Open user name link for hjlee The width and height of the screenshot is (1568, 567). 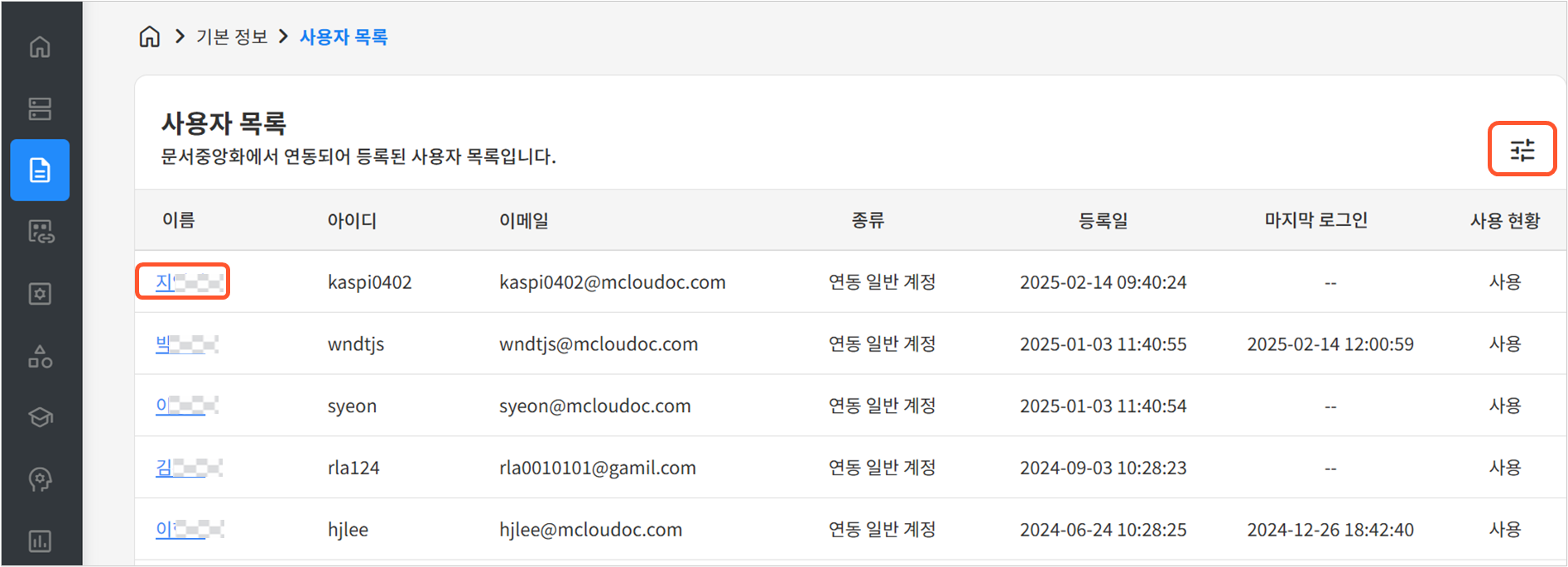tap(165, 530)
